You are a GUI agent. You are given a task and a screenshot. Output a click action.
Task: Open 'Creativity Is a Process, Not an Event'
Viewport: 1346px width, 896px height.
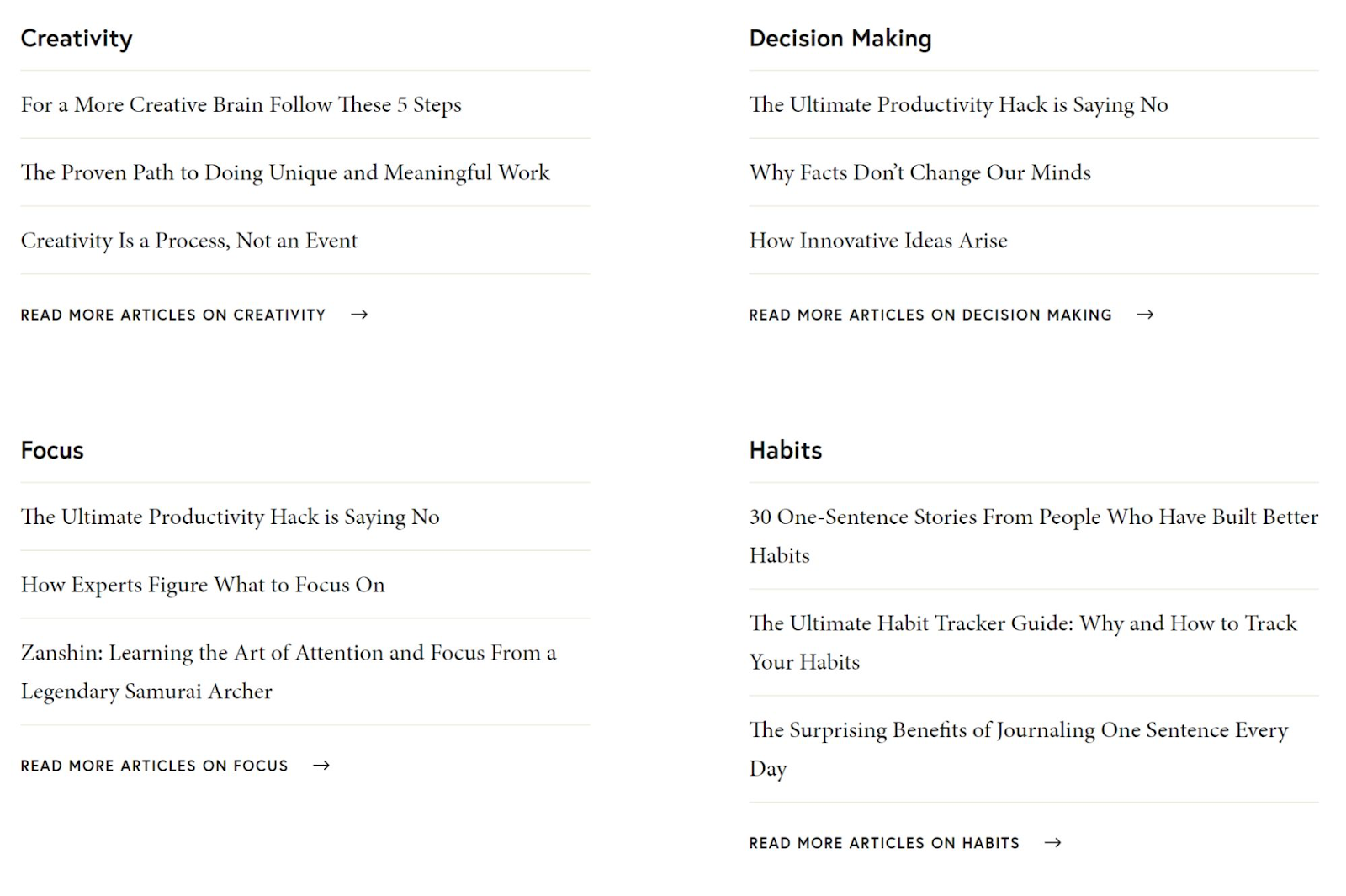click(188, 241)
